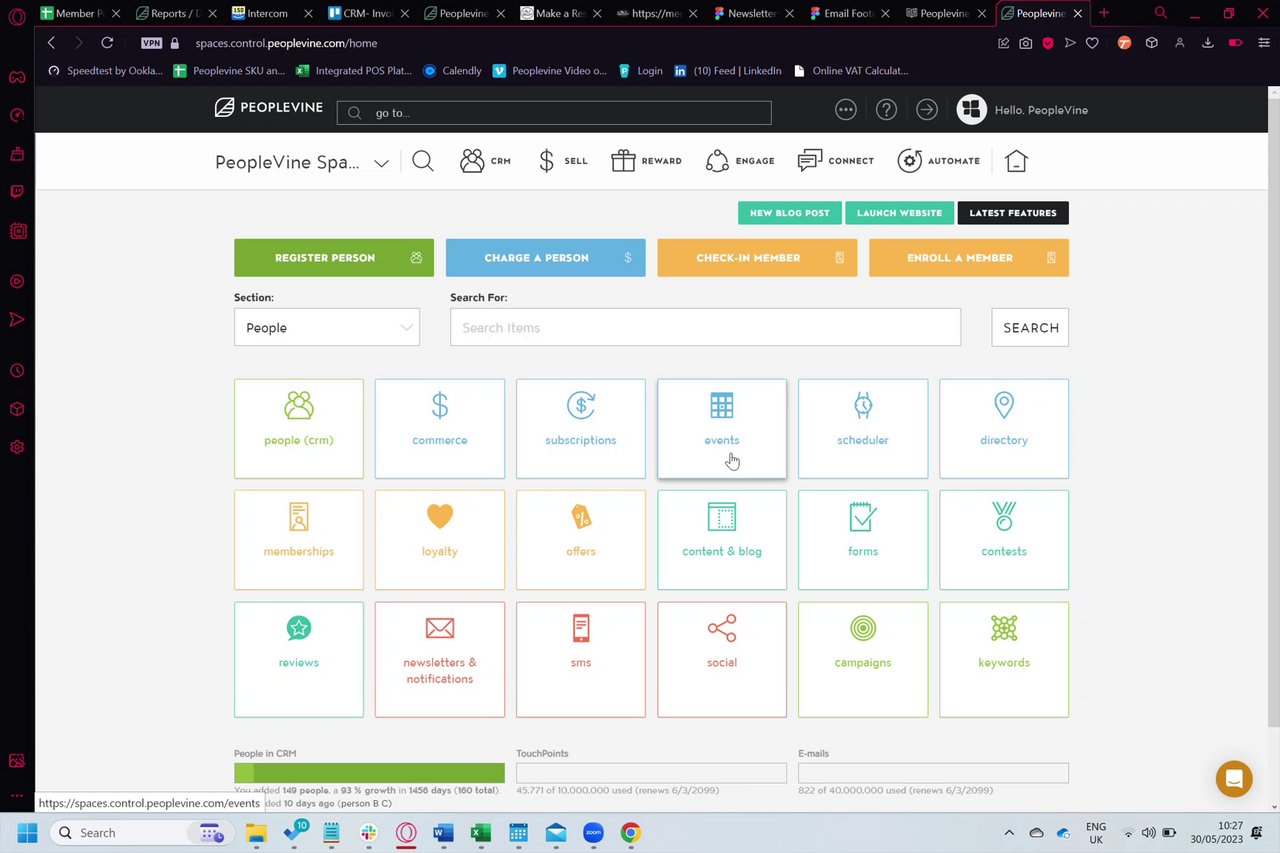Image resolution: width=1280 pixels, height=853 pixels.
Task: Open the campaigns tile
Action: [x=863, y=659]
